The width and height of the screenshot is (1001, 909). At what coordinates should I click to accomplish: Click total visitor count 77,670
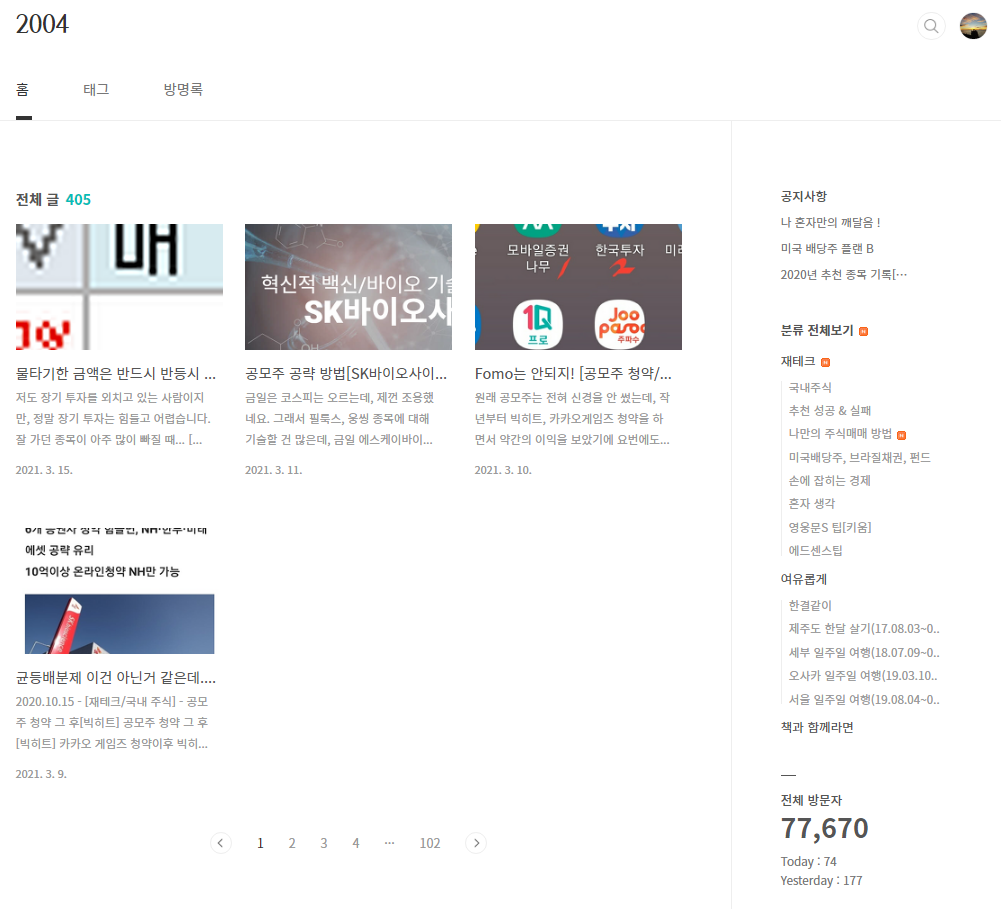[824, 829]
